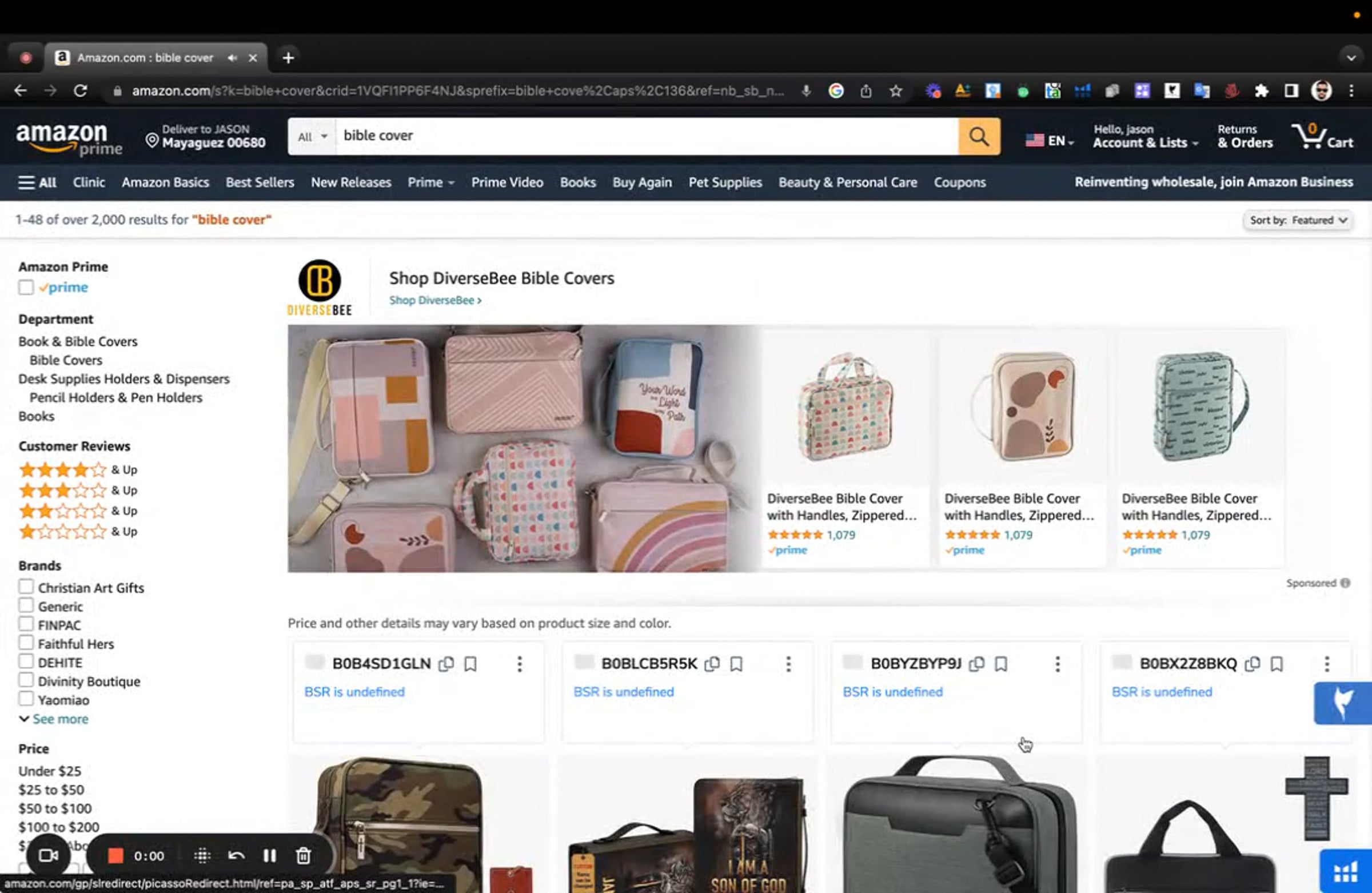Open the Sort by Featured dropdown
Image resolution: width=1372 pixels, height=893 pixels.
tap(1298, 220)
